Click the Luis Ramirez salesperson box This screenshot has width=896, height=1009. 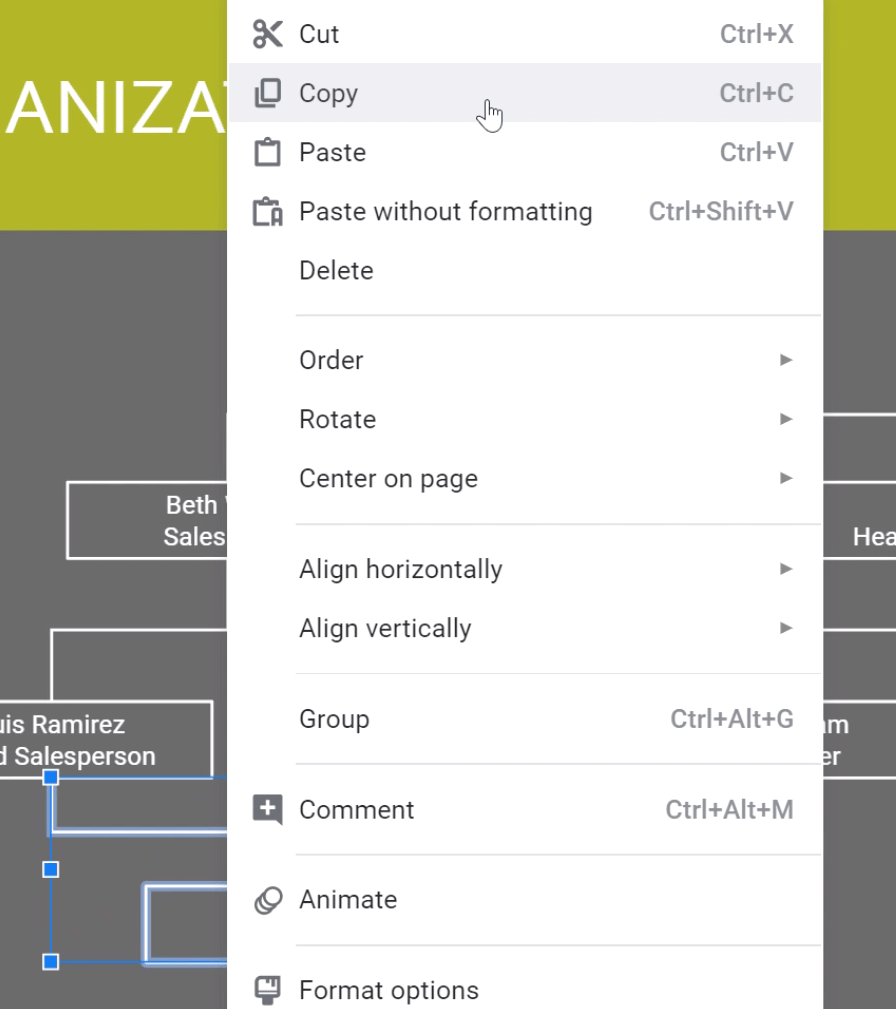pyautogui.click(x=100, y=740)
